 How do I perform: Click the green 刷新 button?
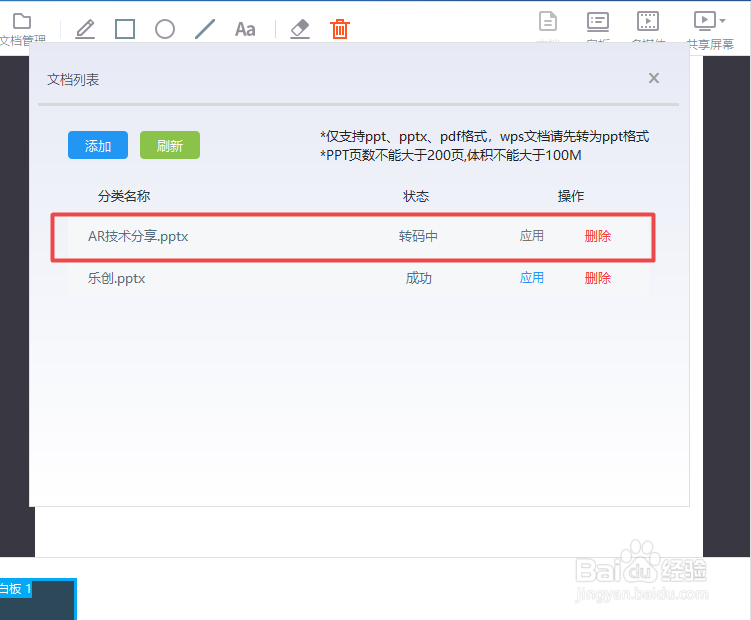pyautogui.click(x=170, y=145)
